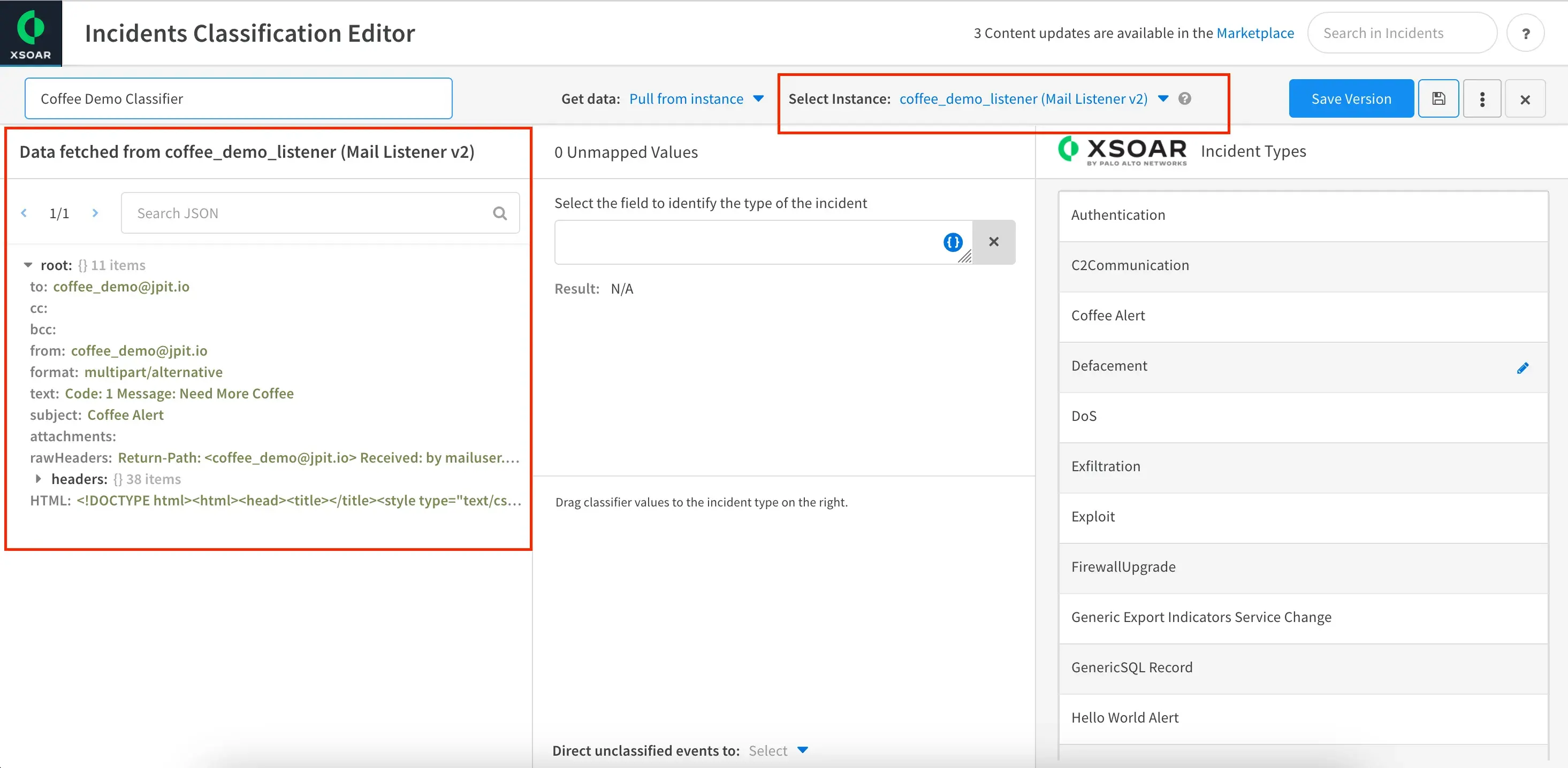Close the classification editor with X
The width and height of the screenshot is (1568, 768).
click(1525, 98)
